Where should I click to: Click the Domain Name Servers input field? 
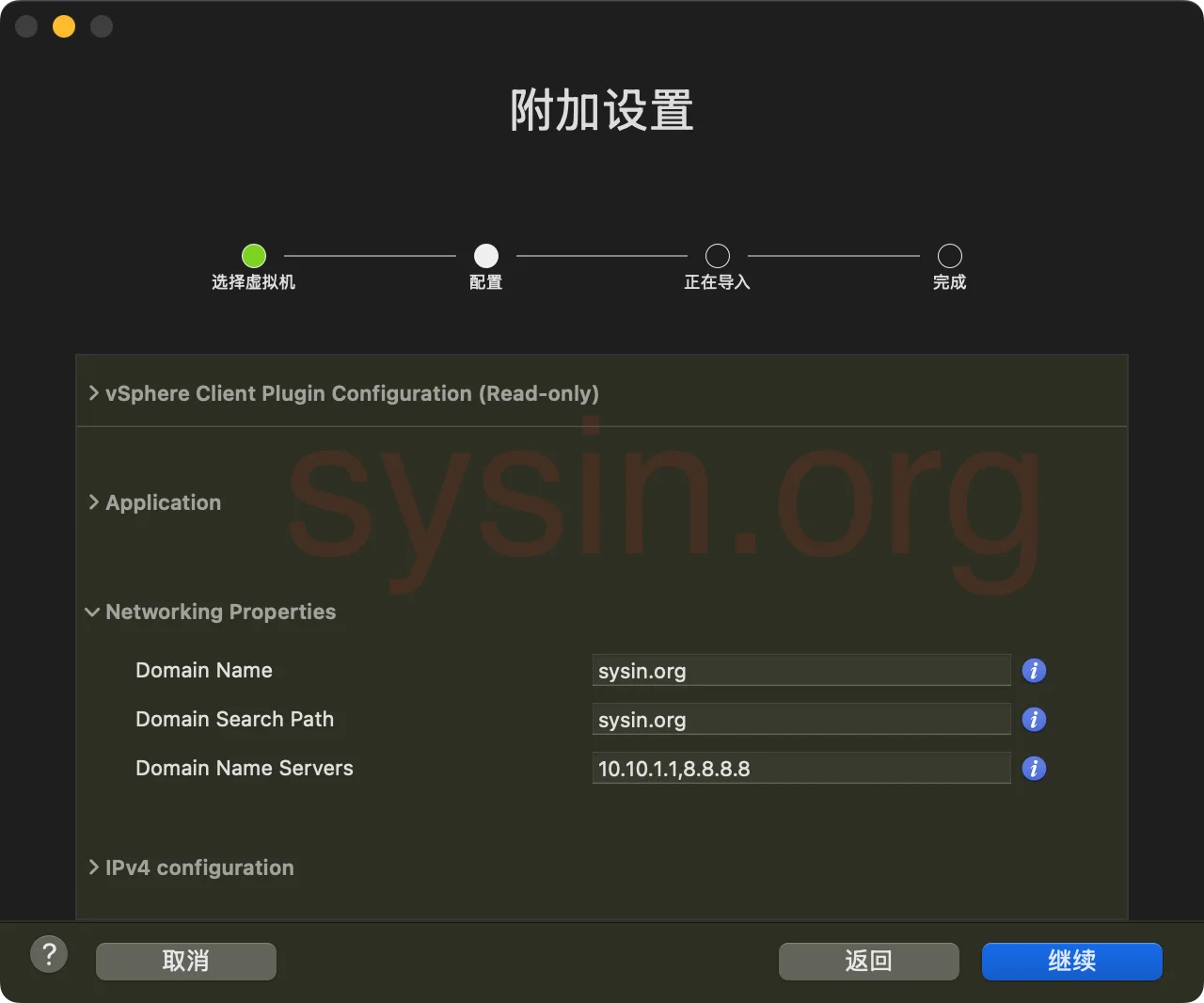coord(800,768)
